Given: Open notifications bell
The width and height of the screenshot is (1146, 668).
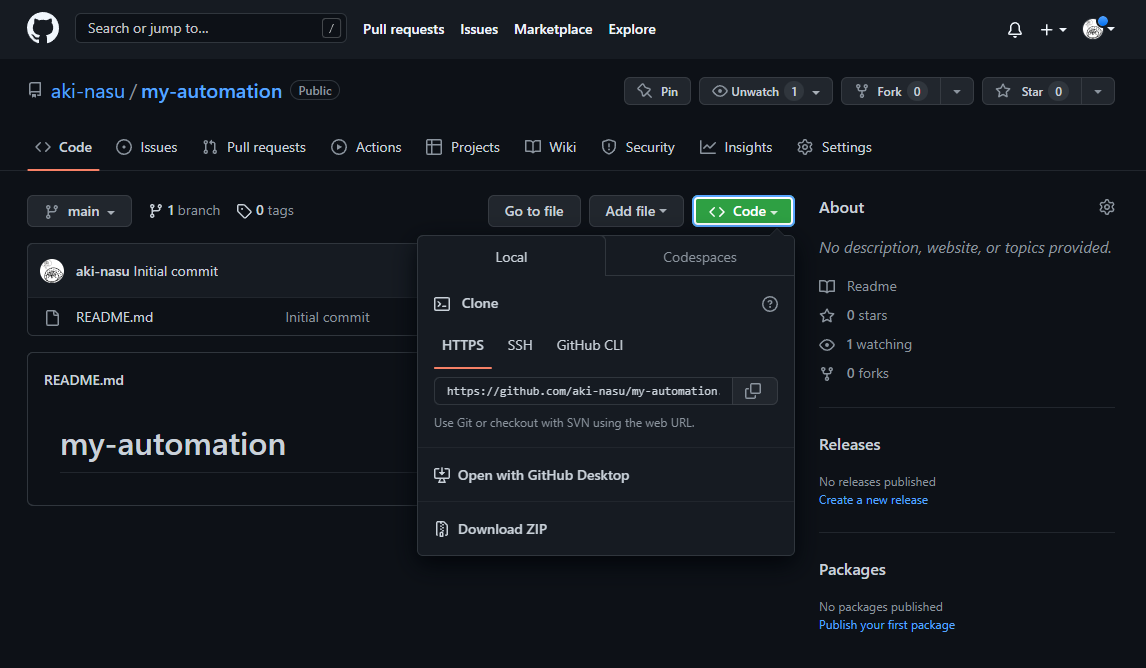Looking at the screenshot, I should (1014, 29).
